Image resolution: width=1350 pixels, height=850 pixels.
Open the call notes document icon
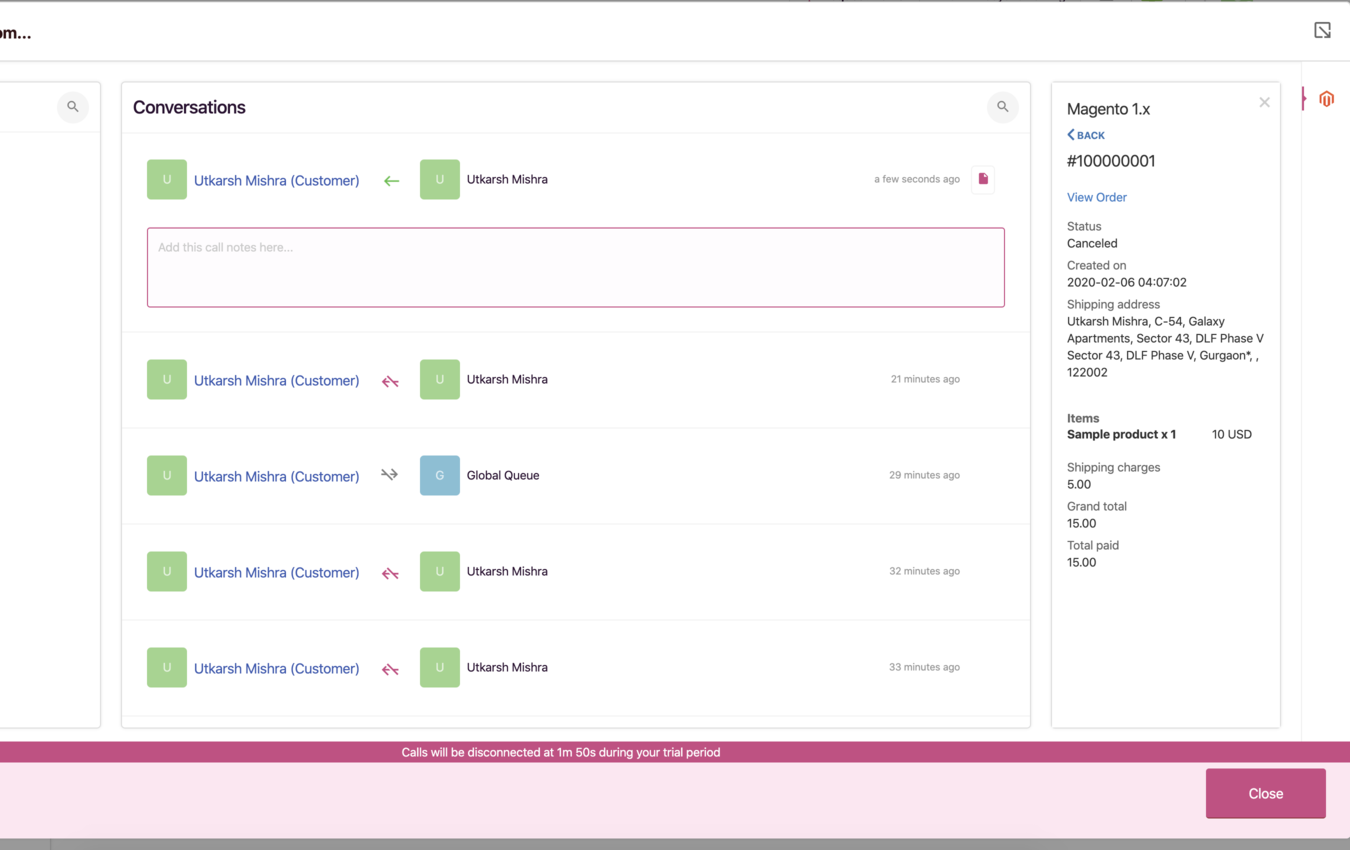click(981, 179)
